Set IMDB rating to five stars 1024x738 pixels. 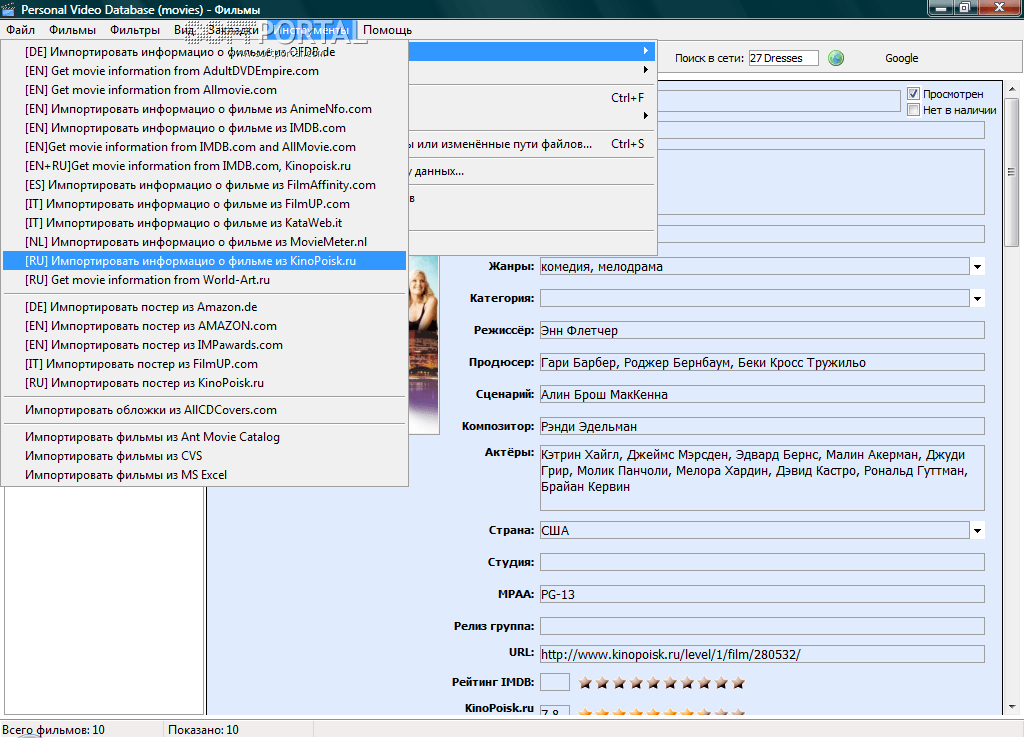point(653,683)
